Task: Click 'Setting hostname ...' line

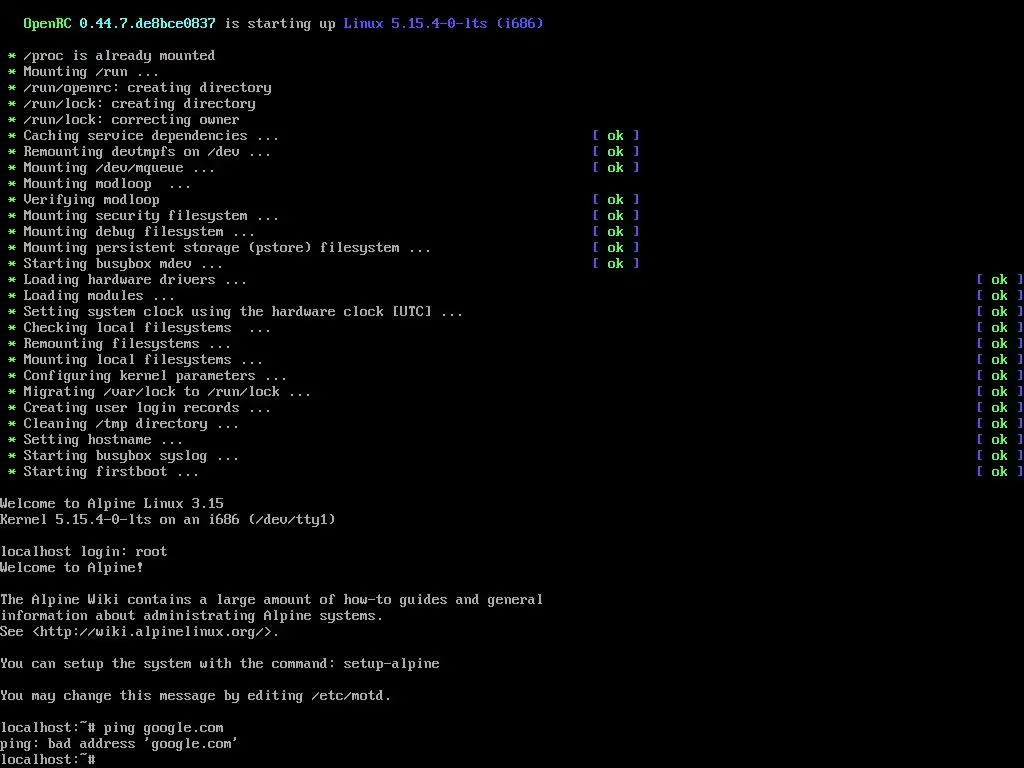Action: (103, 440)
